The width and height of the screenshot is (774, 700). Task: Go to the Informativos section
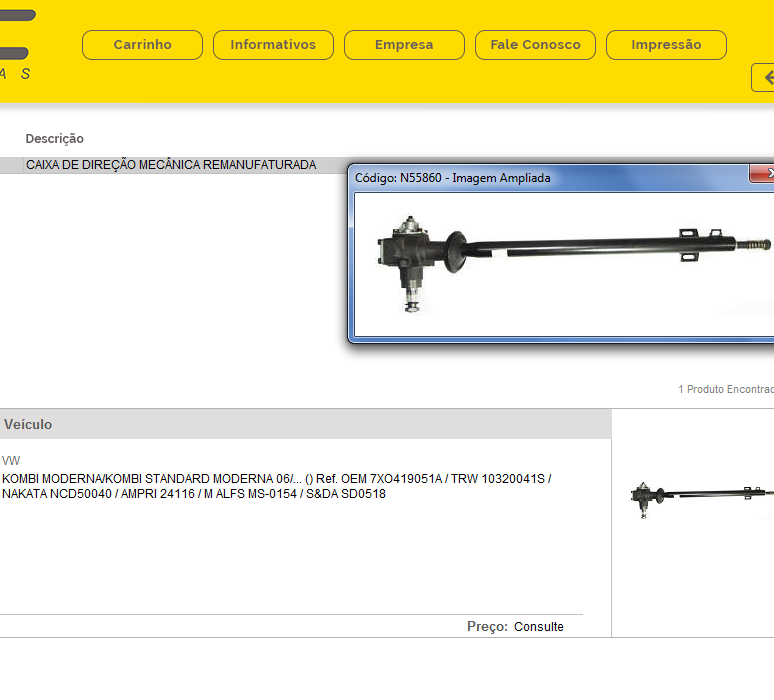click(x=273, y=45)
